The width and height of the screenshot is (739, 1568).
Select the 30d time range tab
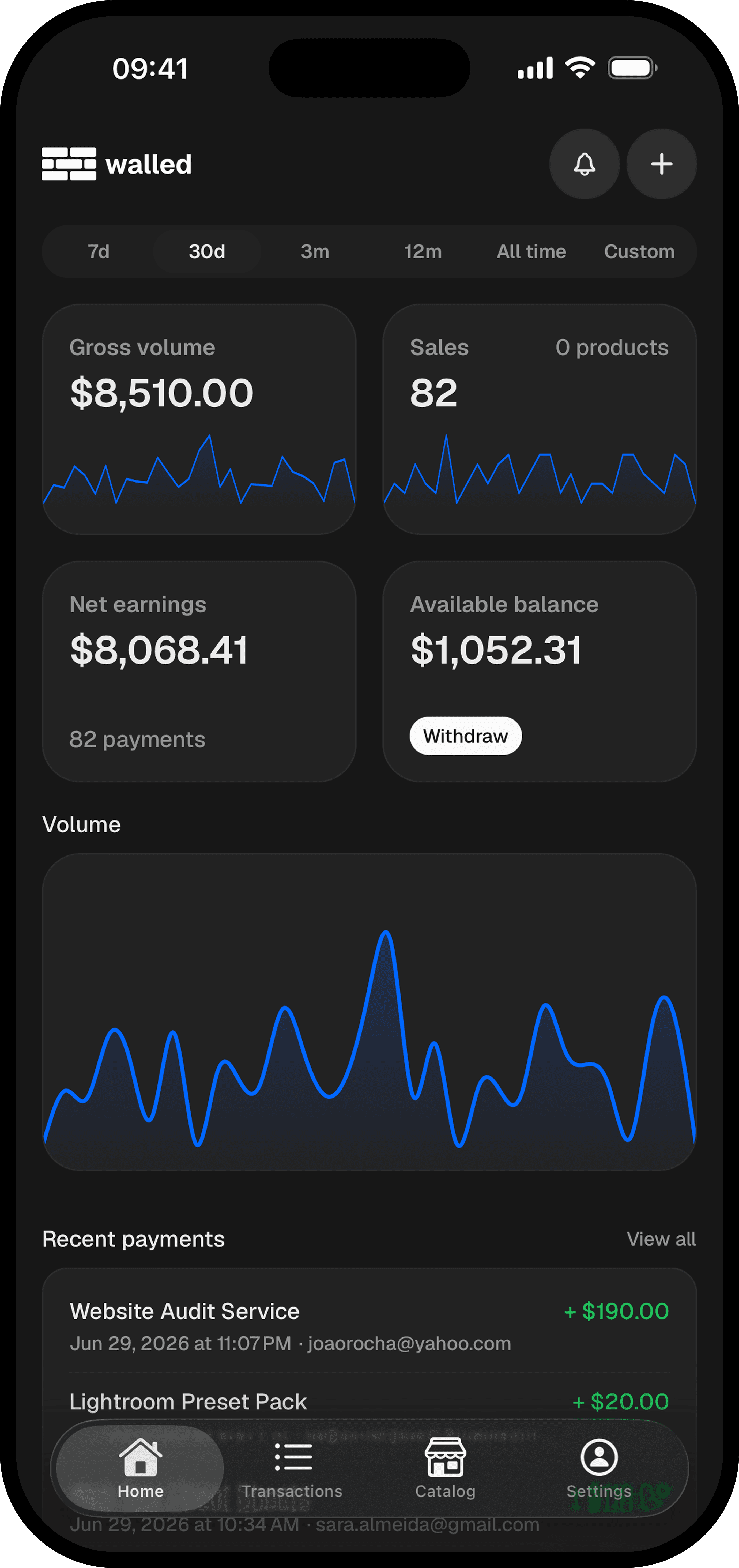pyautogui.click(x=207, y=251)
